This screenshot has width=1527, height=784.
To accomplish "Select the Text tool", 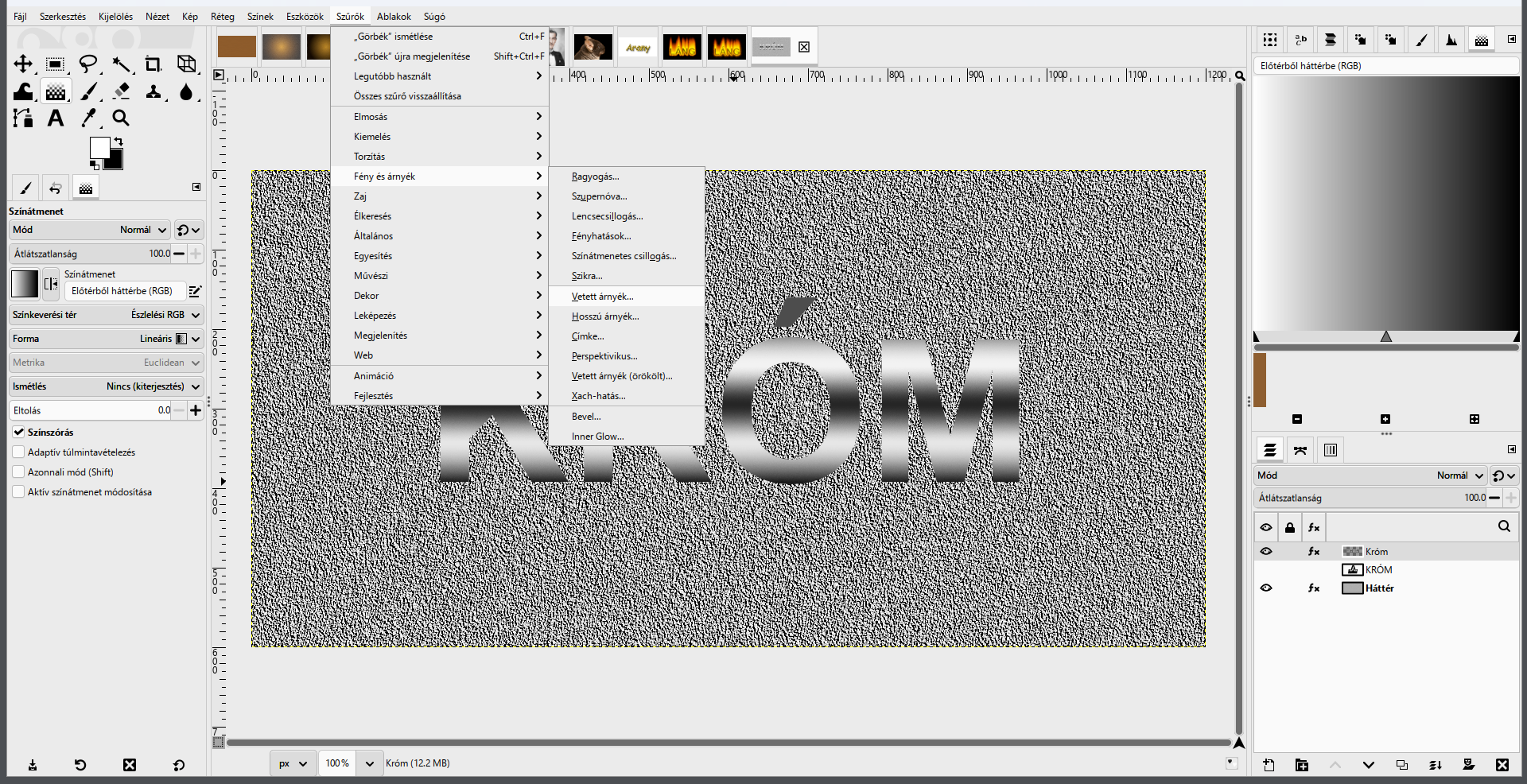I will click(55, 118).
